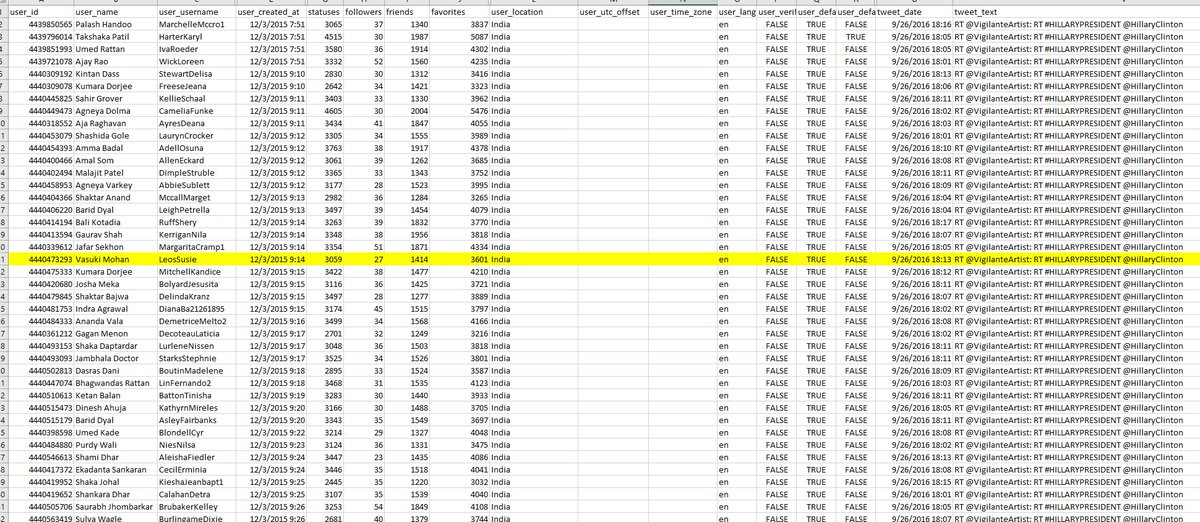1200x522 pixels.
Task: Click user ID 4440473293 in yellow row
Action: [x=41, y=257]
